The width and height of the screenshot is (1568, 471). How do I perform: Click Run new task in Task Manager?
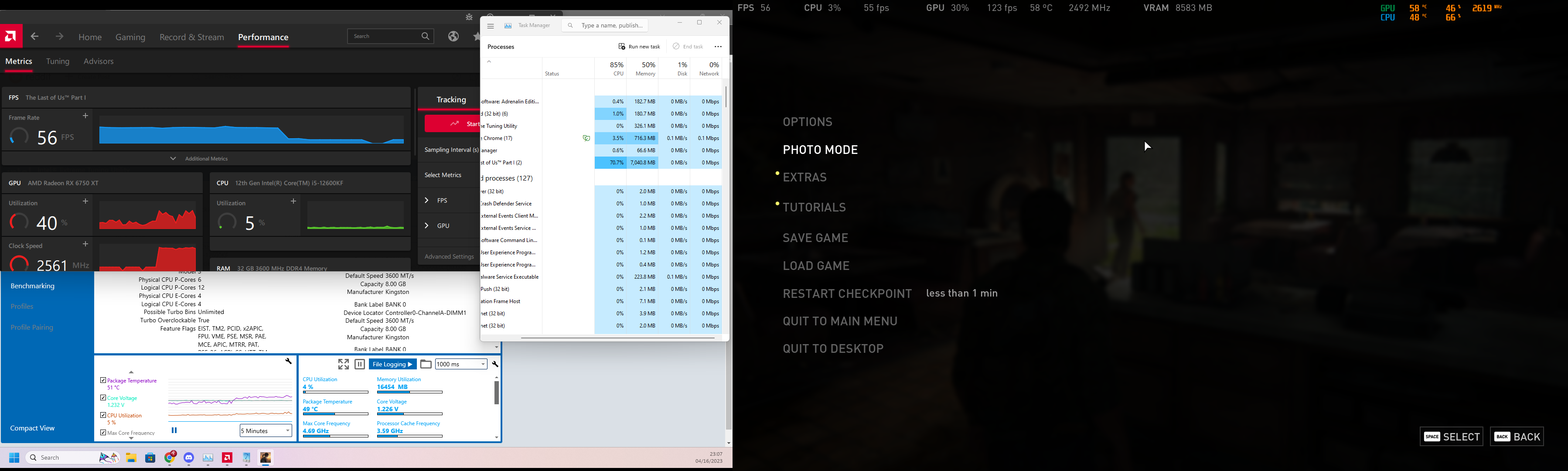(639, 47)
